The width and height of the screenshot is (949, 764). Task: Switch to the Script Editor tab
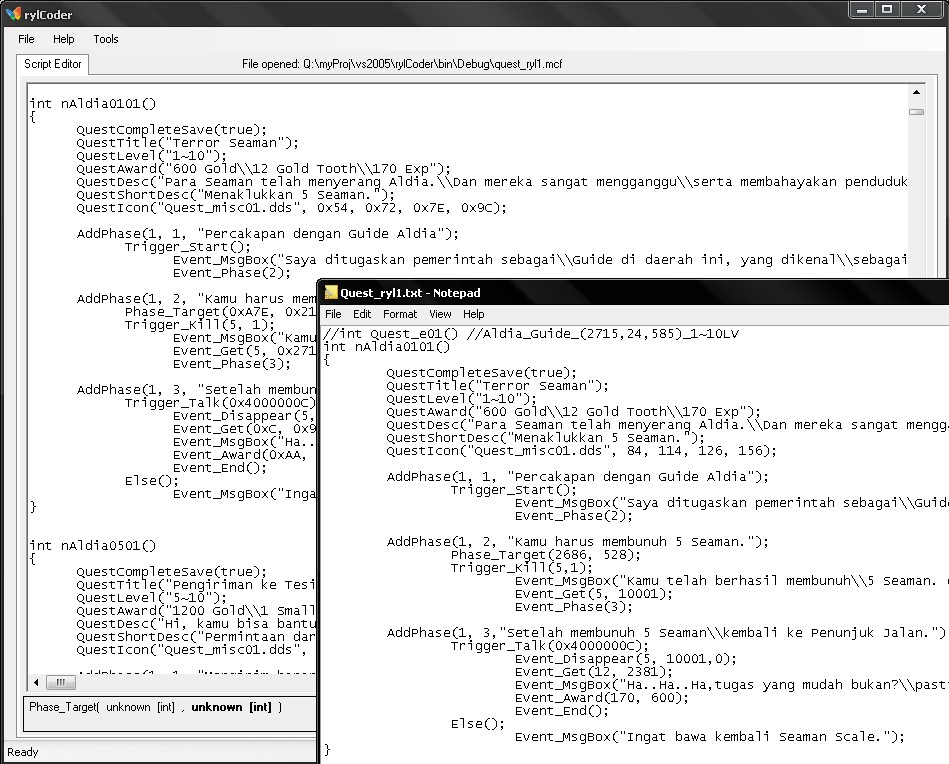click(53, 64)
